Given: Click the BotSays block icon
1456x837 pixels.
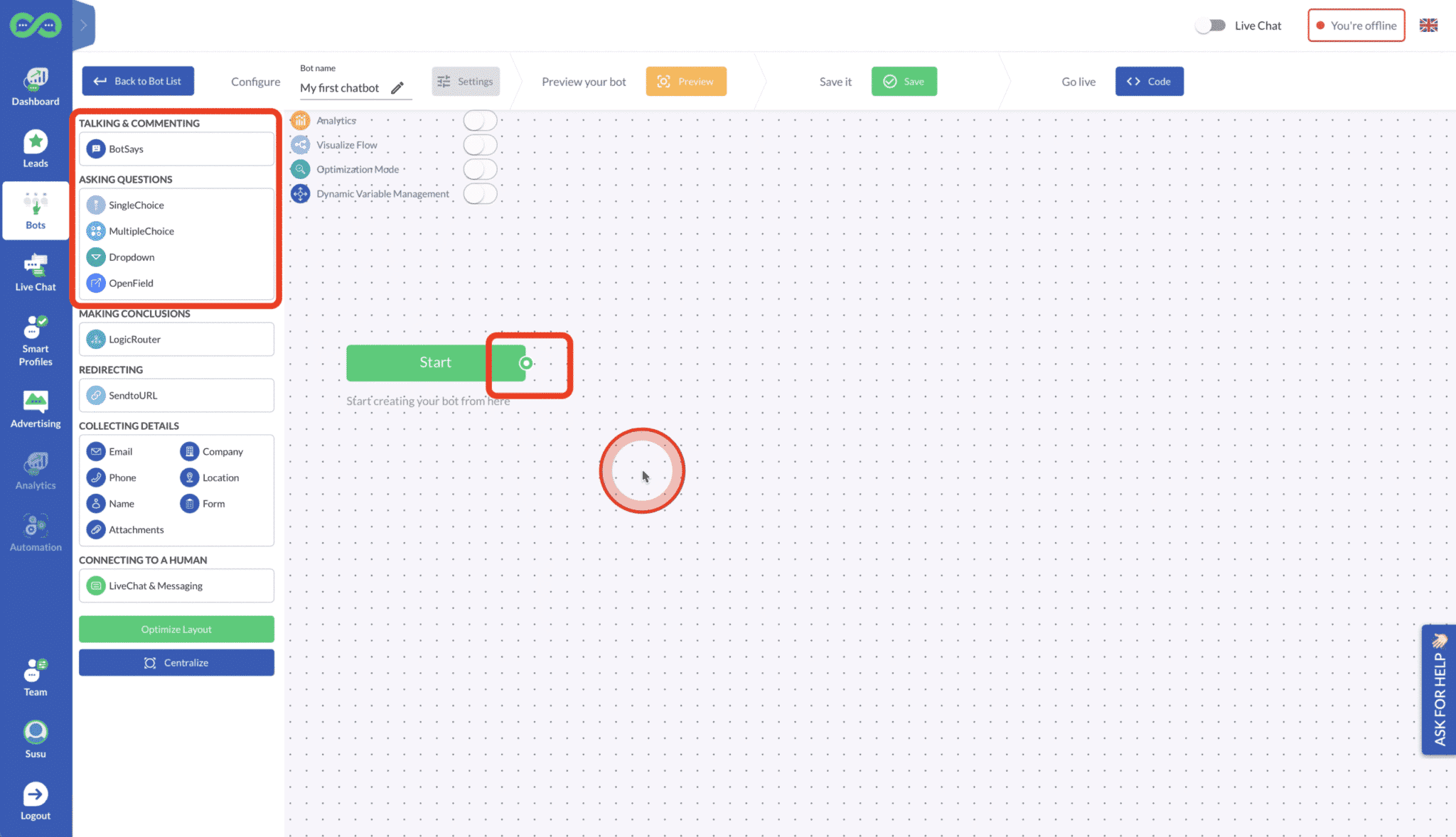Looking at the screenshot, I should click(95, 148).
